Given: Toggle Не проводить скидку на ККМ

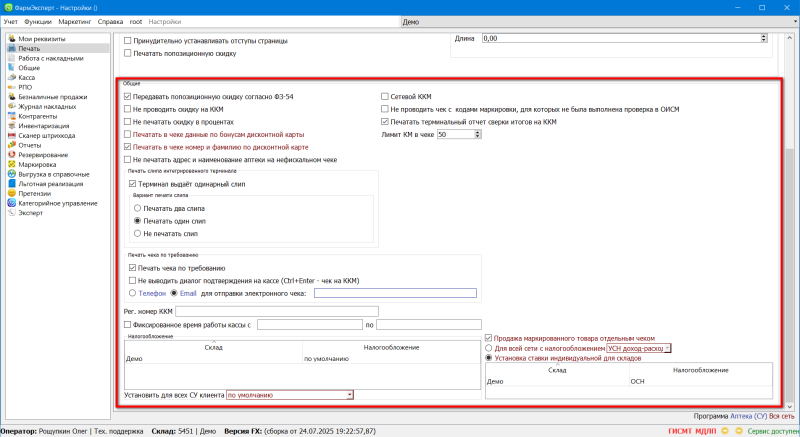Looking at the screenshot, I should pyautogui.click(x=128, y=109).
